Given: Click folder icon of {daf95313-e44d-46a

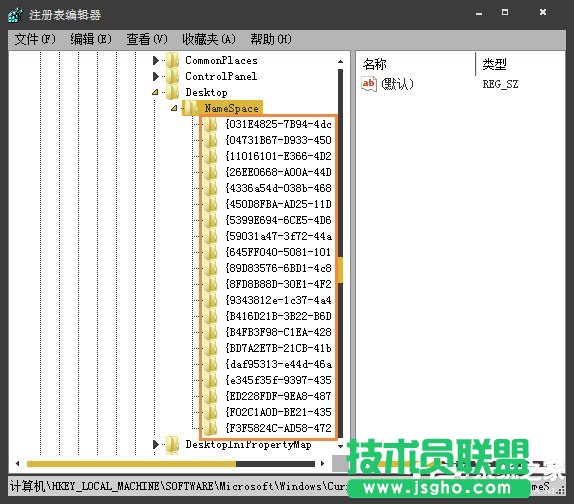Looking at the screenshot, I should pyautogui.click(x=210, y=364).
